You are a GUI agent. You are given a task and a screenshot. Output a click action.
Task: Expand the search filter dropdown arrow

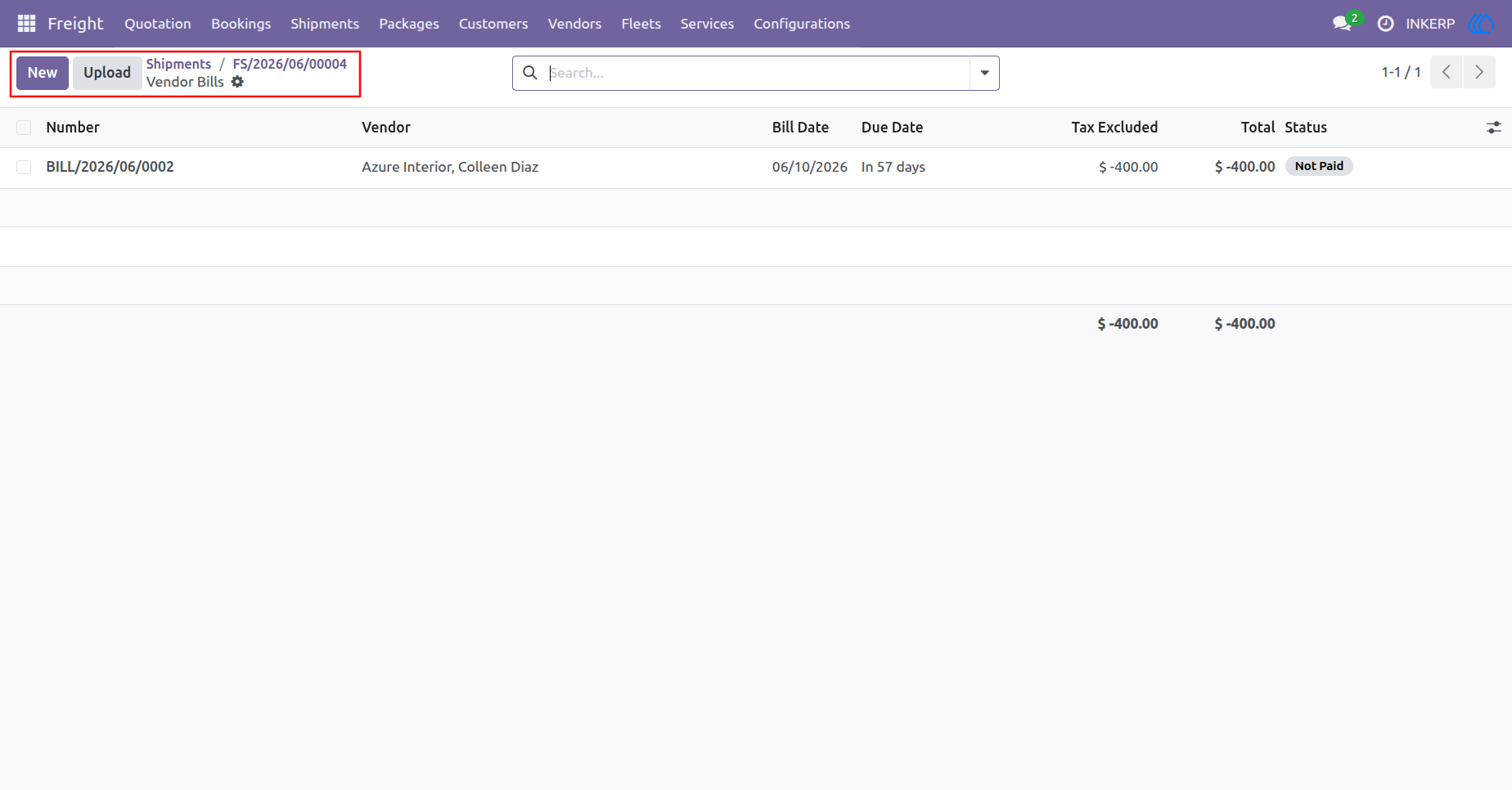pos(984,73)
